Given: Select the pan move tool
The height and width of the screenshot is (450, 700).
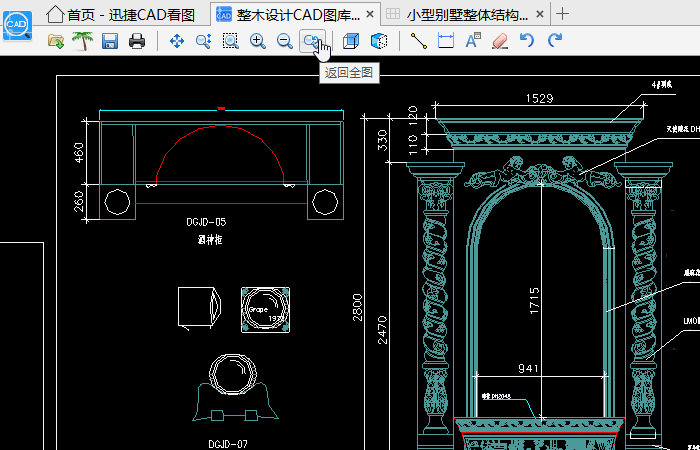Looking at the screenshot, I should [177, 41].
